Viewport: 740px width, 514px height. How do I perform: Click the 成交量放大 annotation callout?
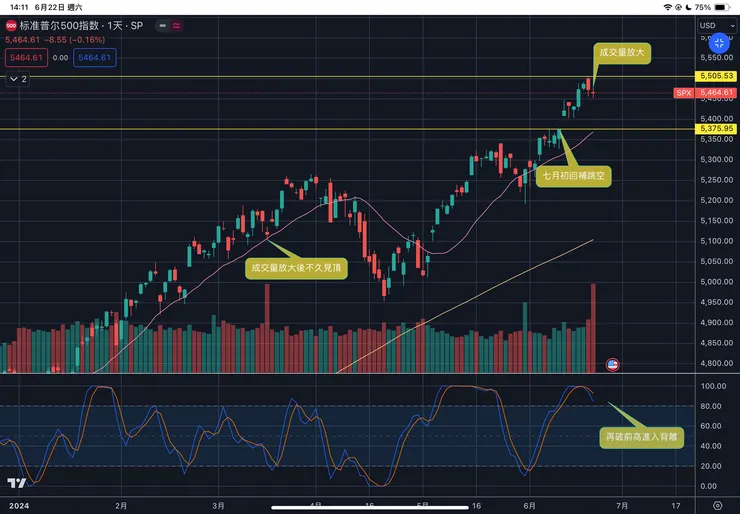tap(621, 52)
